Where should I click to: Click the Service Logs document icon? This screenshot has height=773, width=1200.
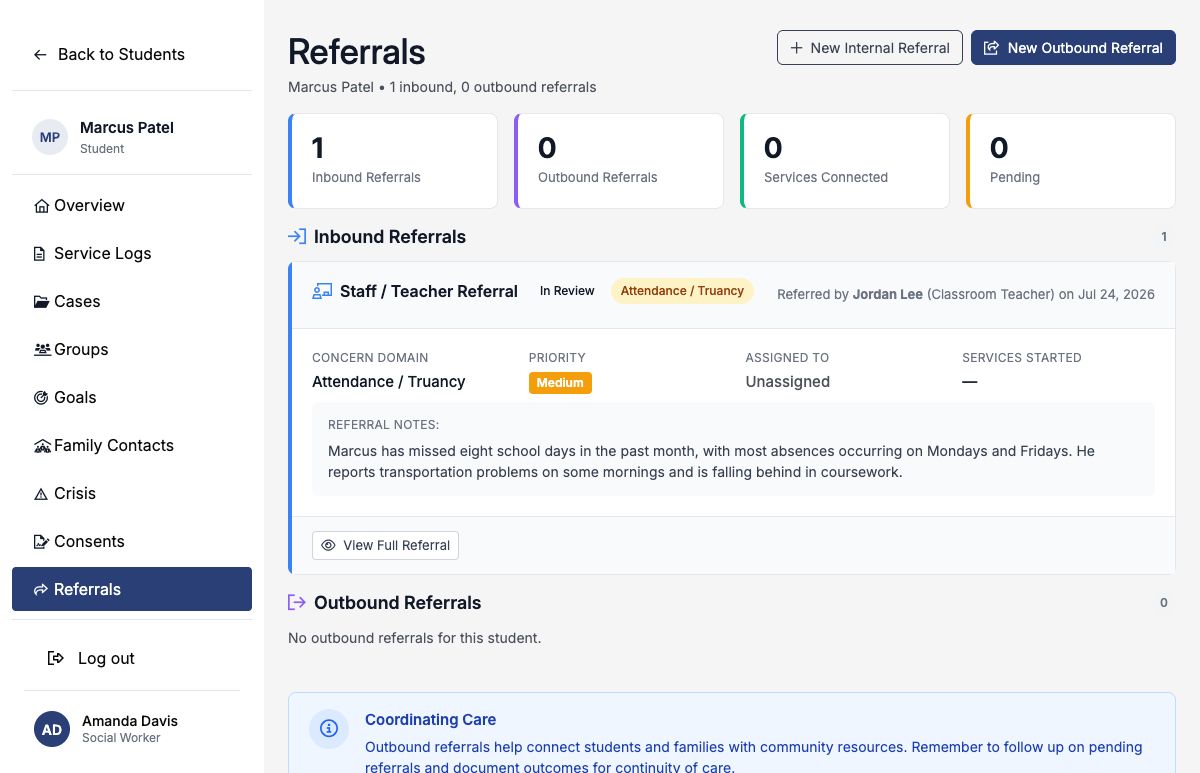click(x=40, y=254)
